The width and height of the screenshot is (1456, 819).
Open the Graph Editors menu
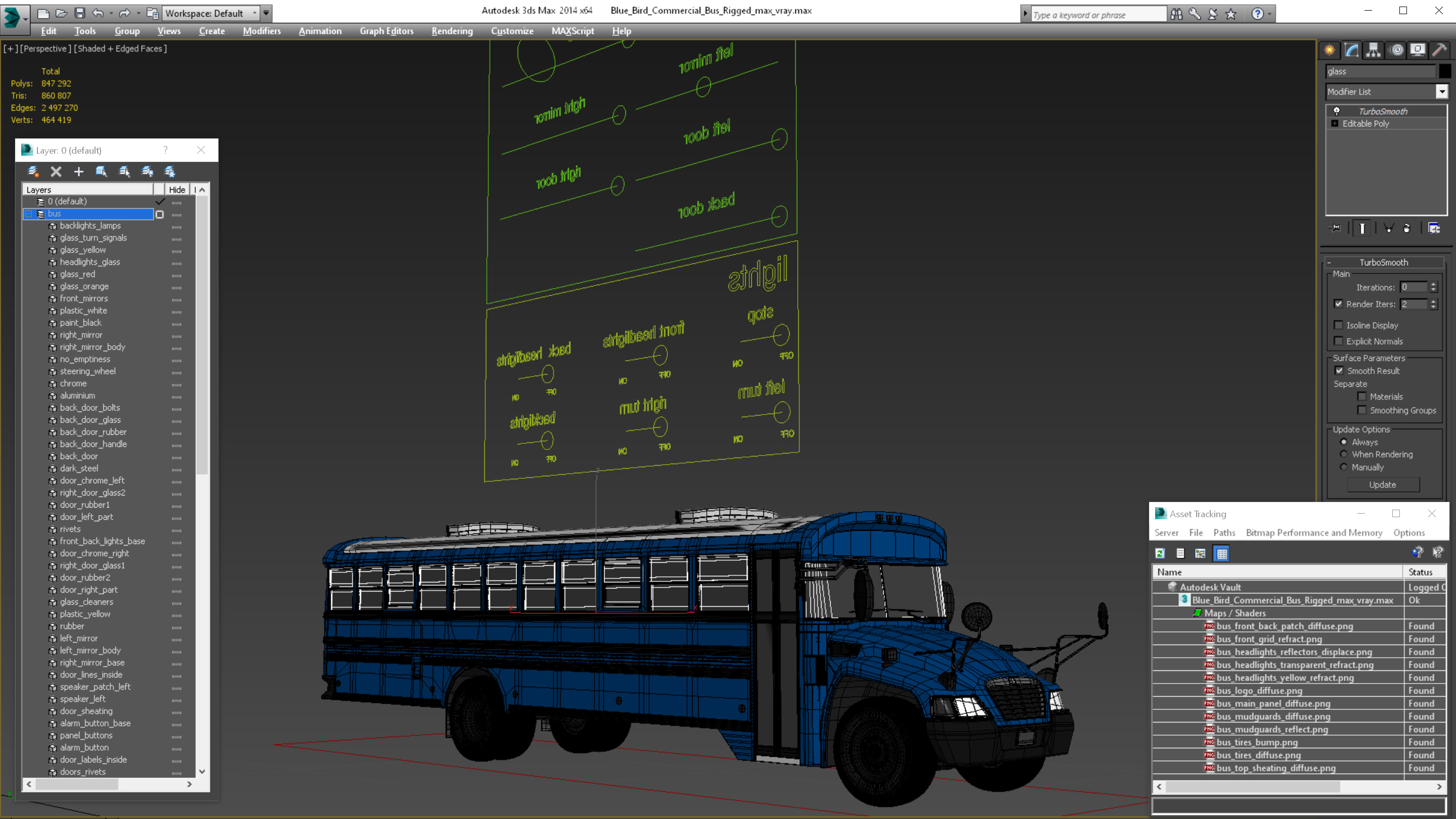(x=387, y=31)
